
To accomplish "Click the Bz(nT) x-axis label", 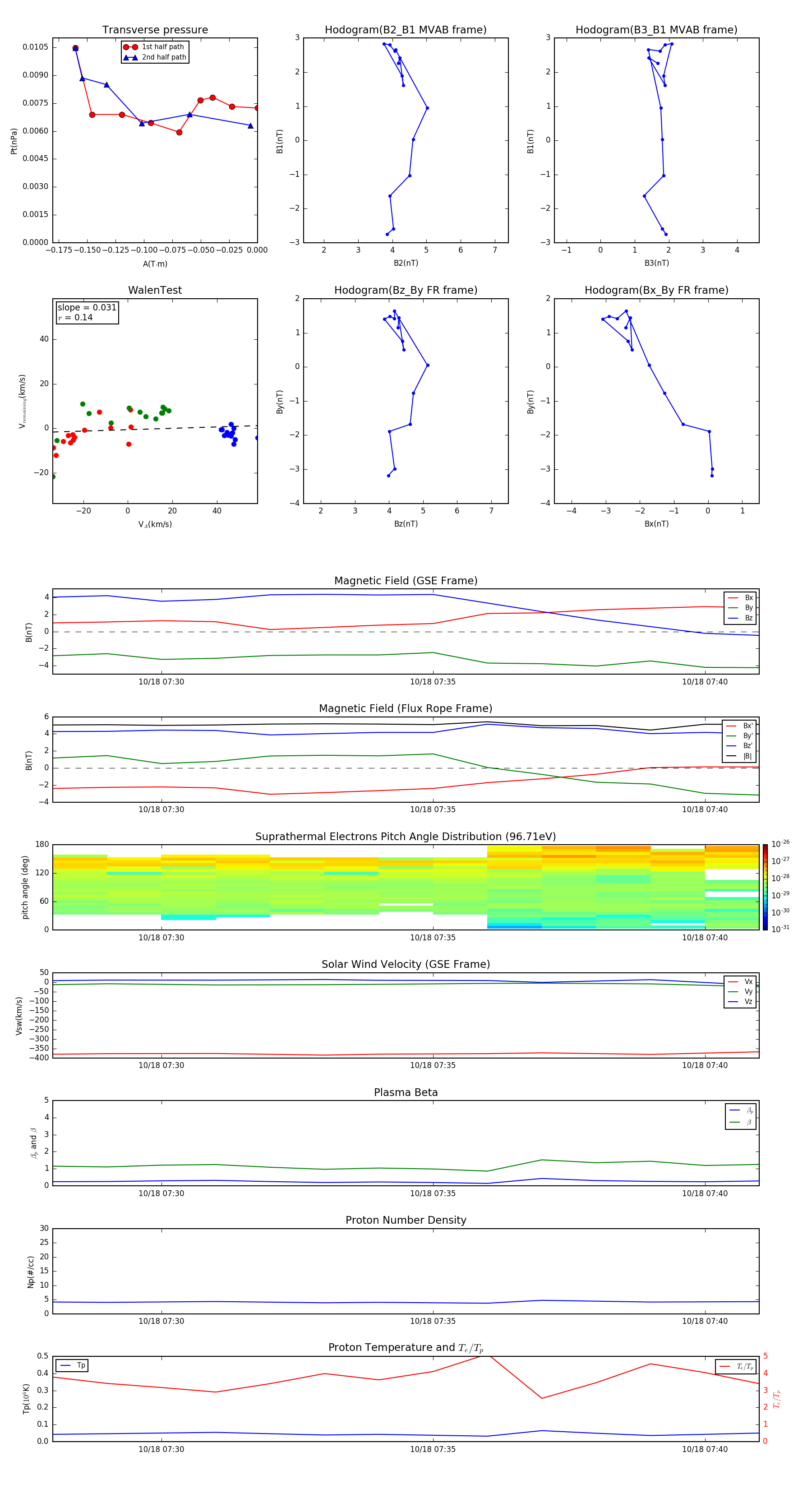I will (406, 524).
